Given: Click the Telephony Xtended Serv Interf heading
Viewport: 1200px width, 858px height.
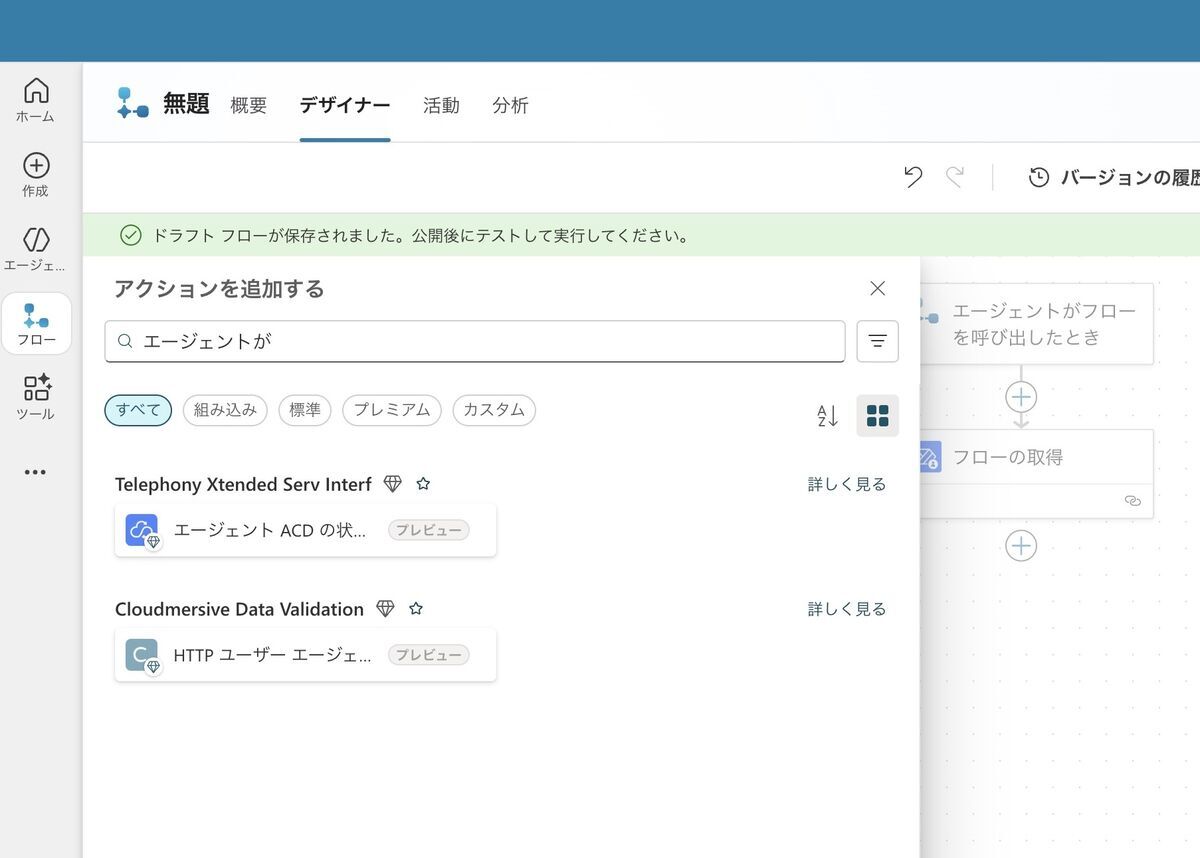Looking at the screenshot, I should pyautogui.click(x=243, y=484).
